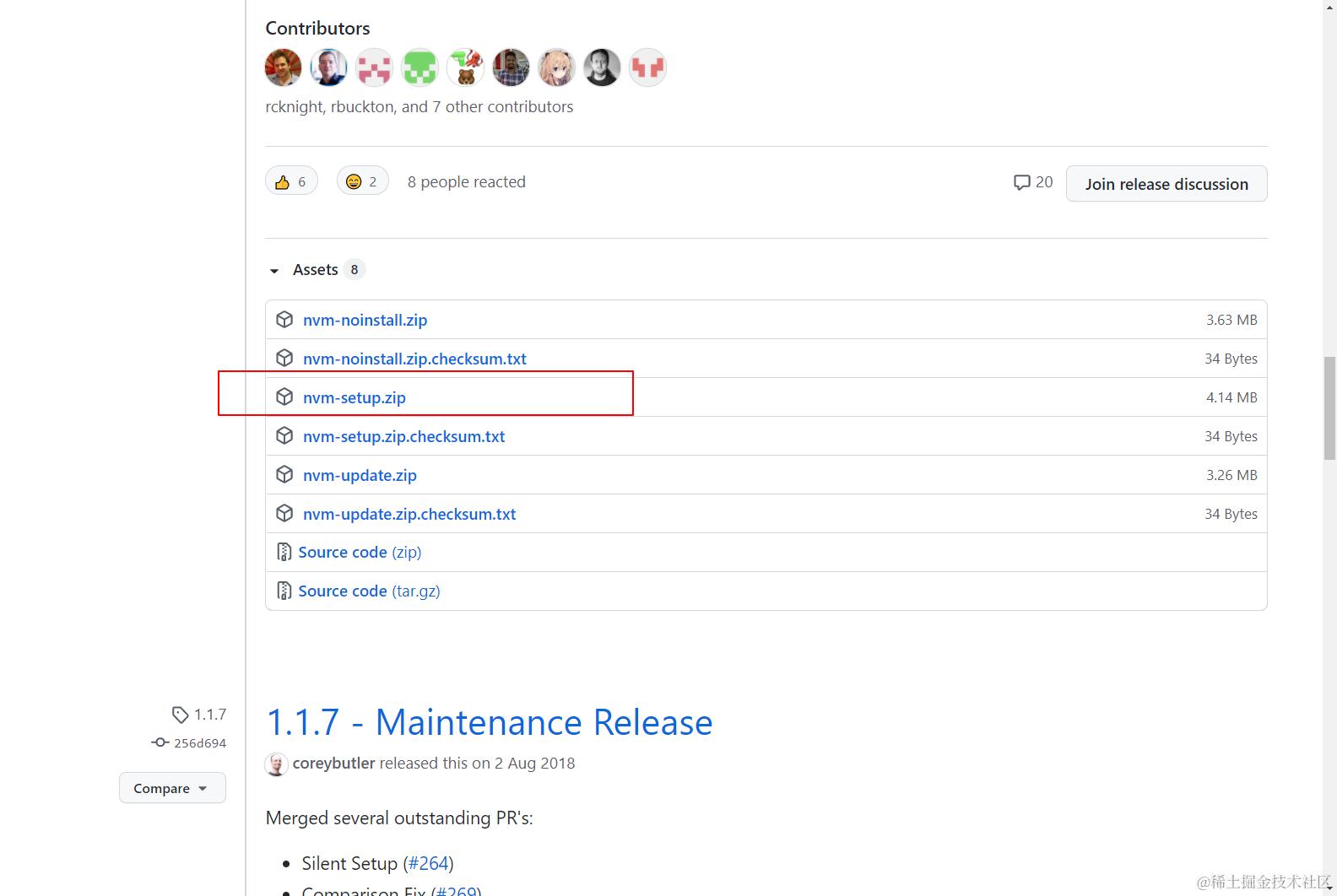Screen dimensions: 1337x896
Task: Click the page vertical scrollbar thumb
Action: pyautogui.click(x=1329, y=408)
